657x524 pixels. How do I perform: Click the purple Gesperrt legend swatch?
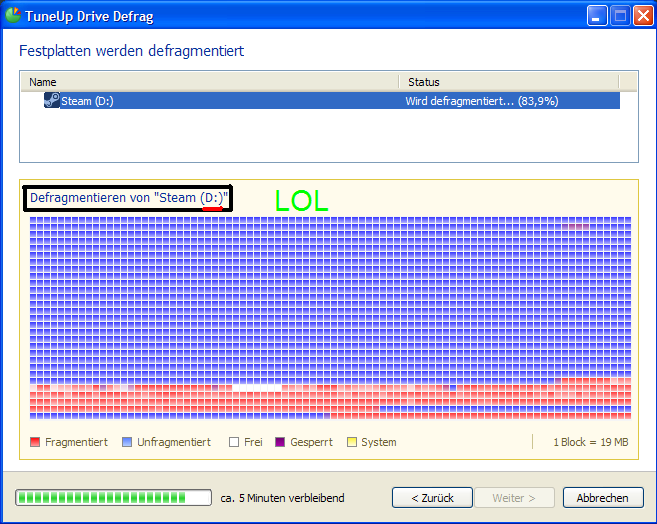280,442
